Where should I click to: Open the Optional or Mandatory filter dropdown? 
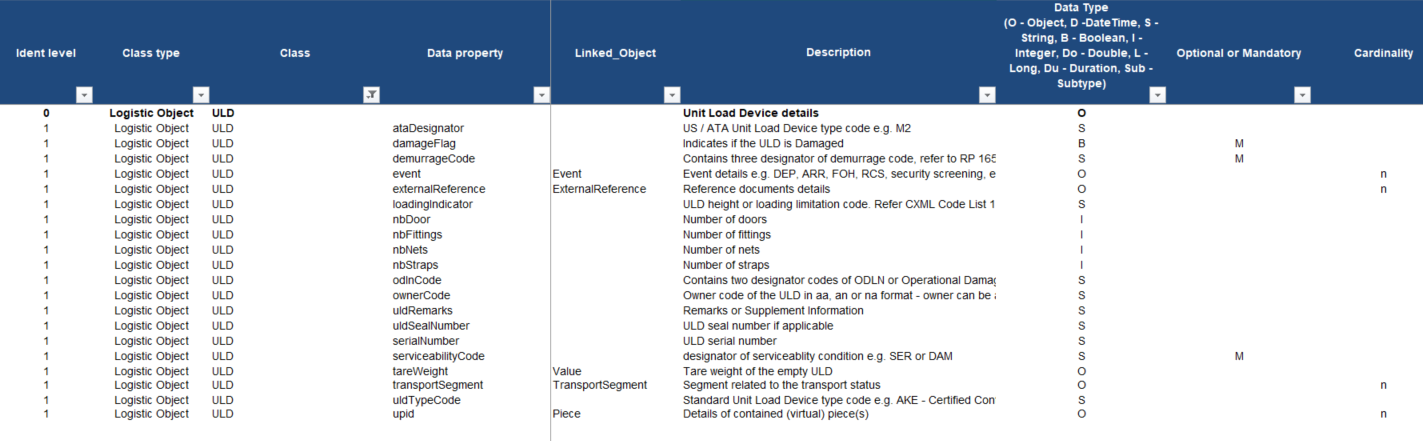tap(1302, 95)
